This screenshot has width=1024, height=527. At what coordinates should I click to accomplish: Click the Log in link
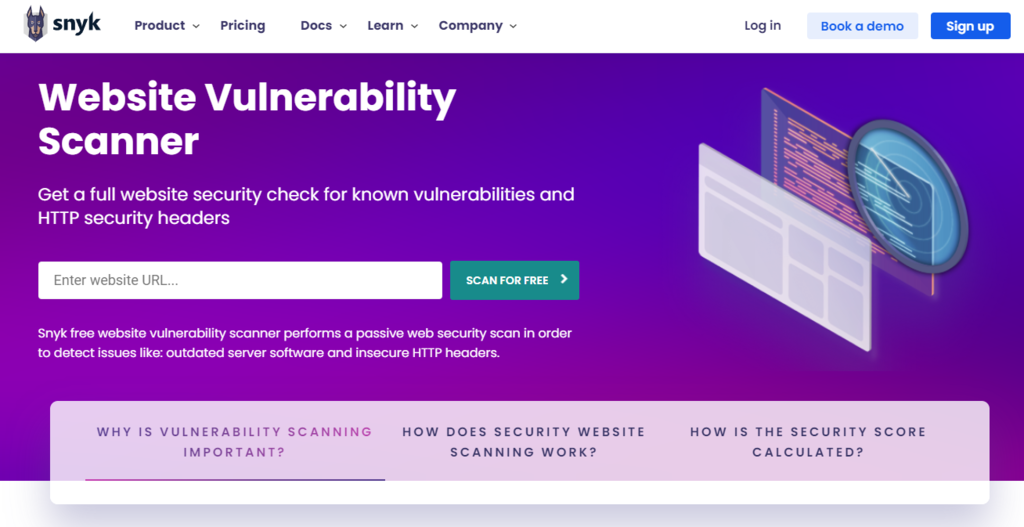[762, 26]
